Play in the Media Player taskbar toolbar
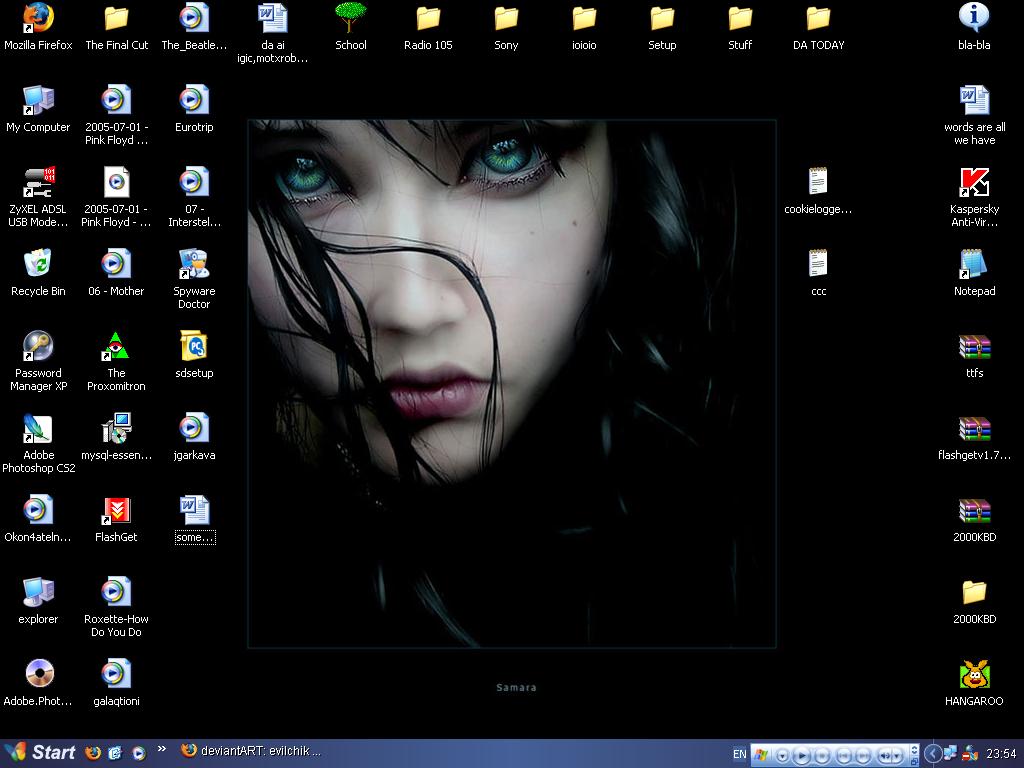 (802, 756)
